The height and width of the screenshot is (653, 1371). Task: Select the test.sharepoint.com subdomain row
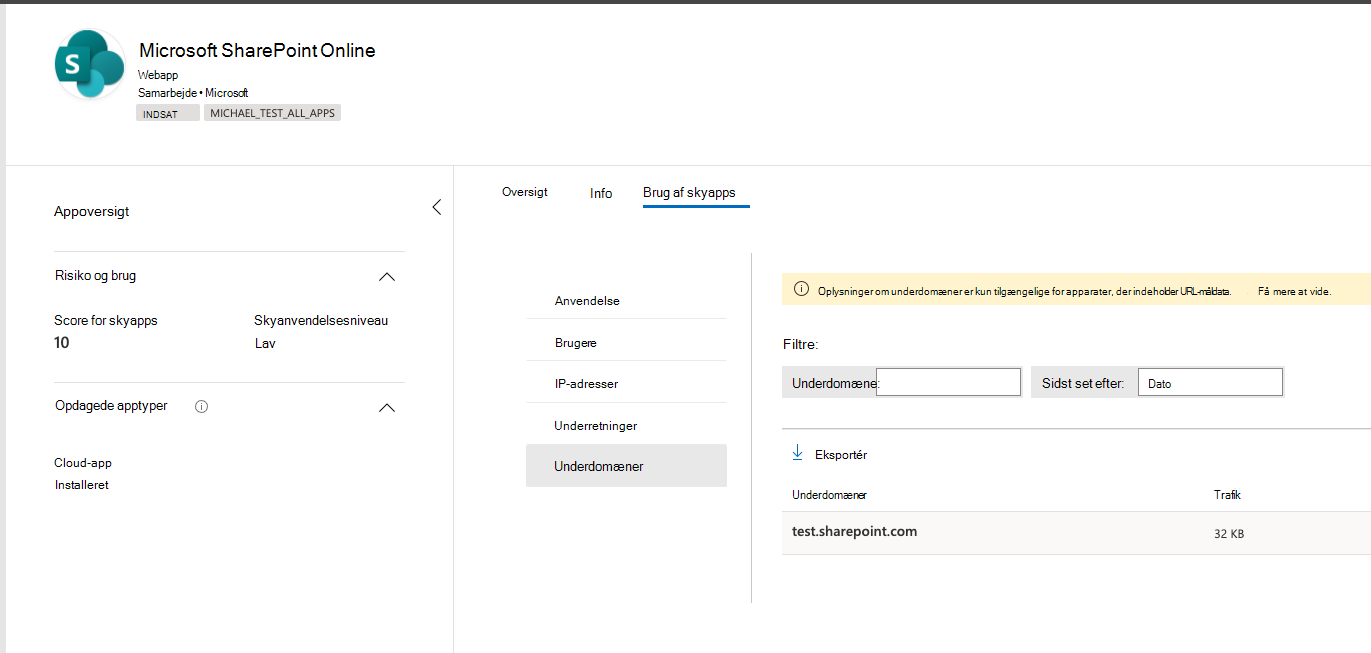click(854, 532)
